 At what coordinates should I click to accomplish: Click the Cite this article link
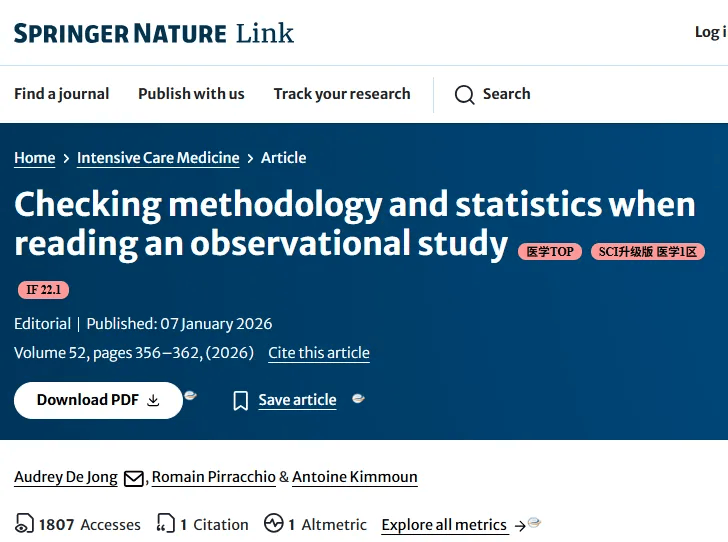[x=319, y=353]
